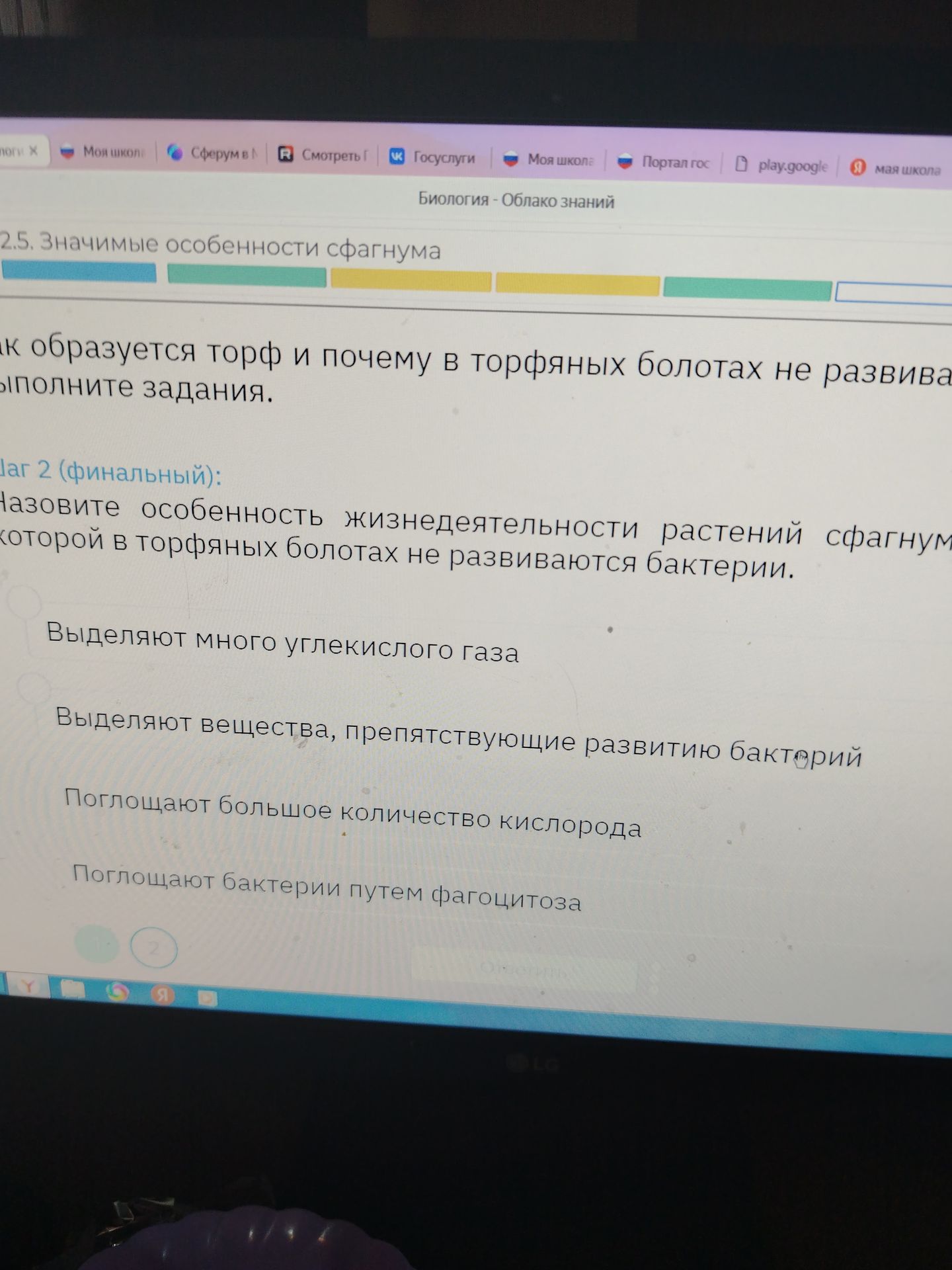The height and width of the screenshot is (1270, 952).
Task: Click the multicolored ring taskbar icon
Action: pos(118,992)
